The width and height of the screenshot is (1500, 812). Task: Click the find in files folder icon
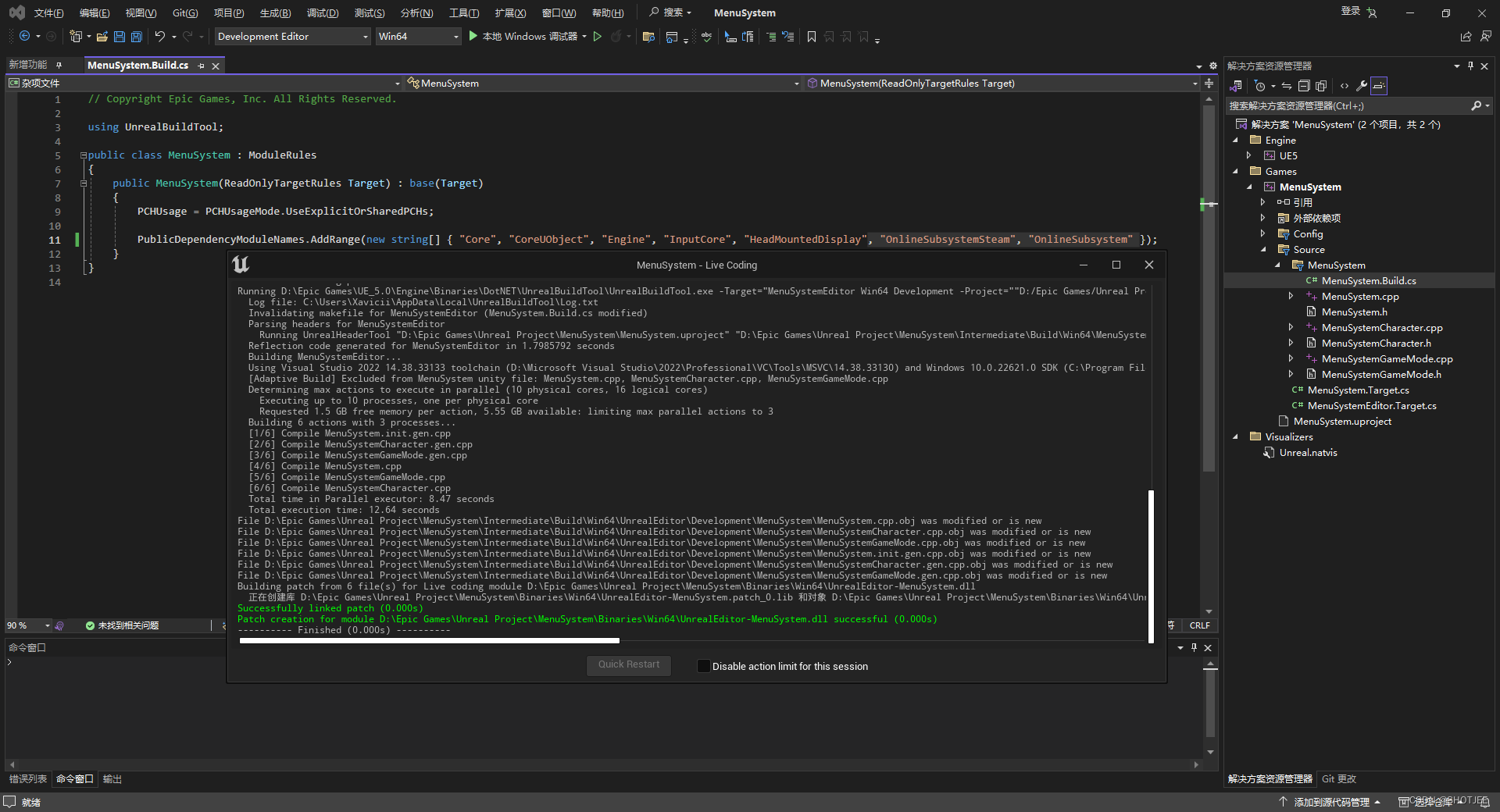click(x=648, y=37)
